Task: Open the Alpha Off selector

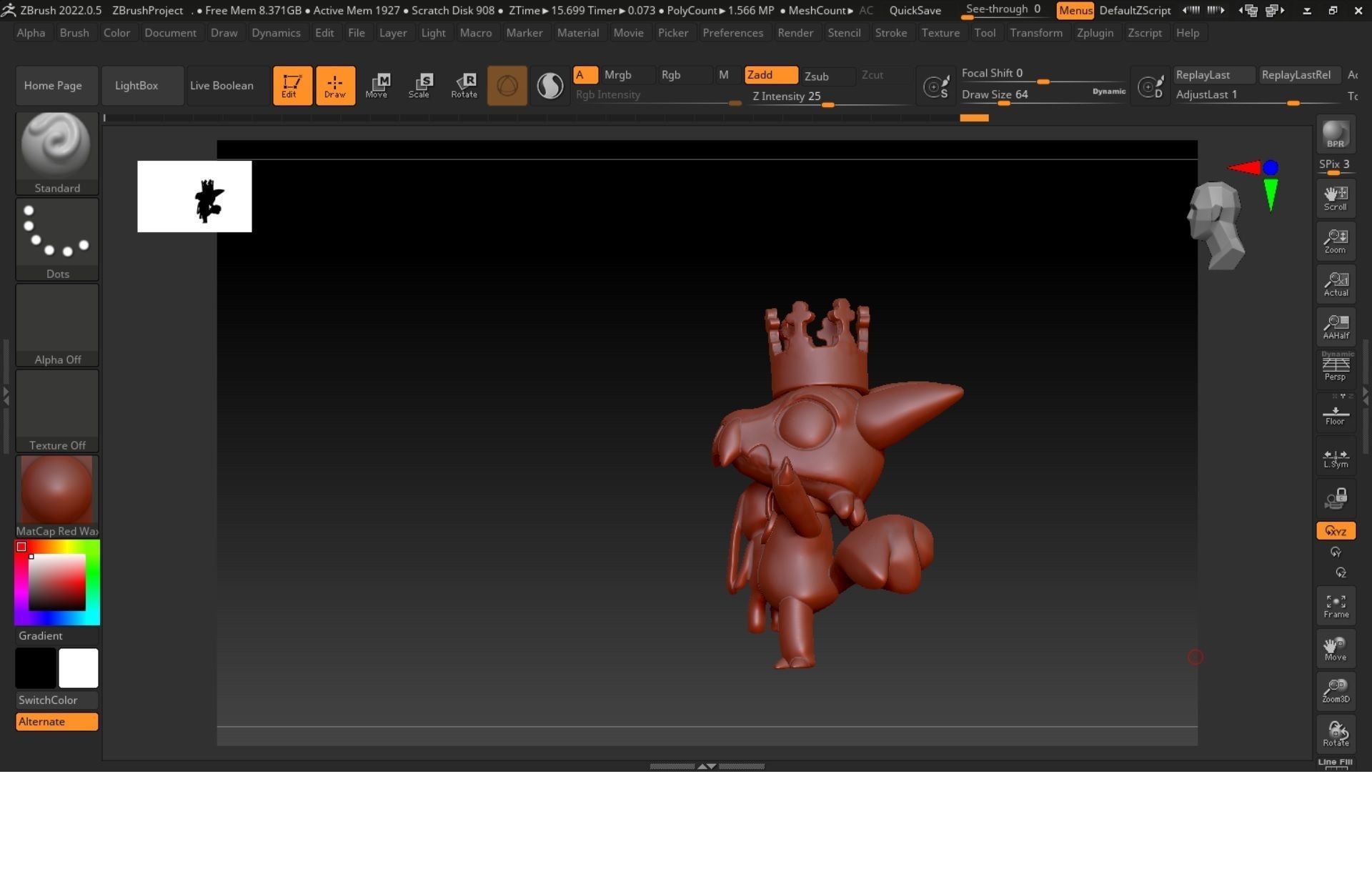Action: point(56,324)
